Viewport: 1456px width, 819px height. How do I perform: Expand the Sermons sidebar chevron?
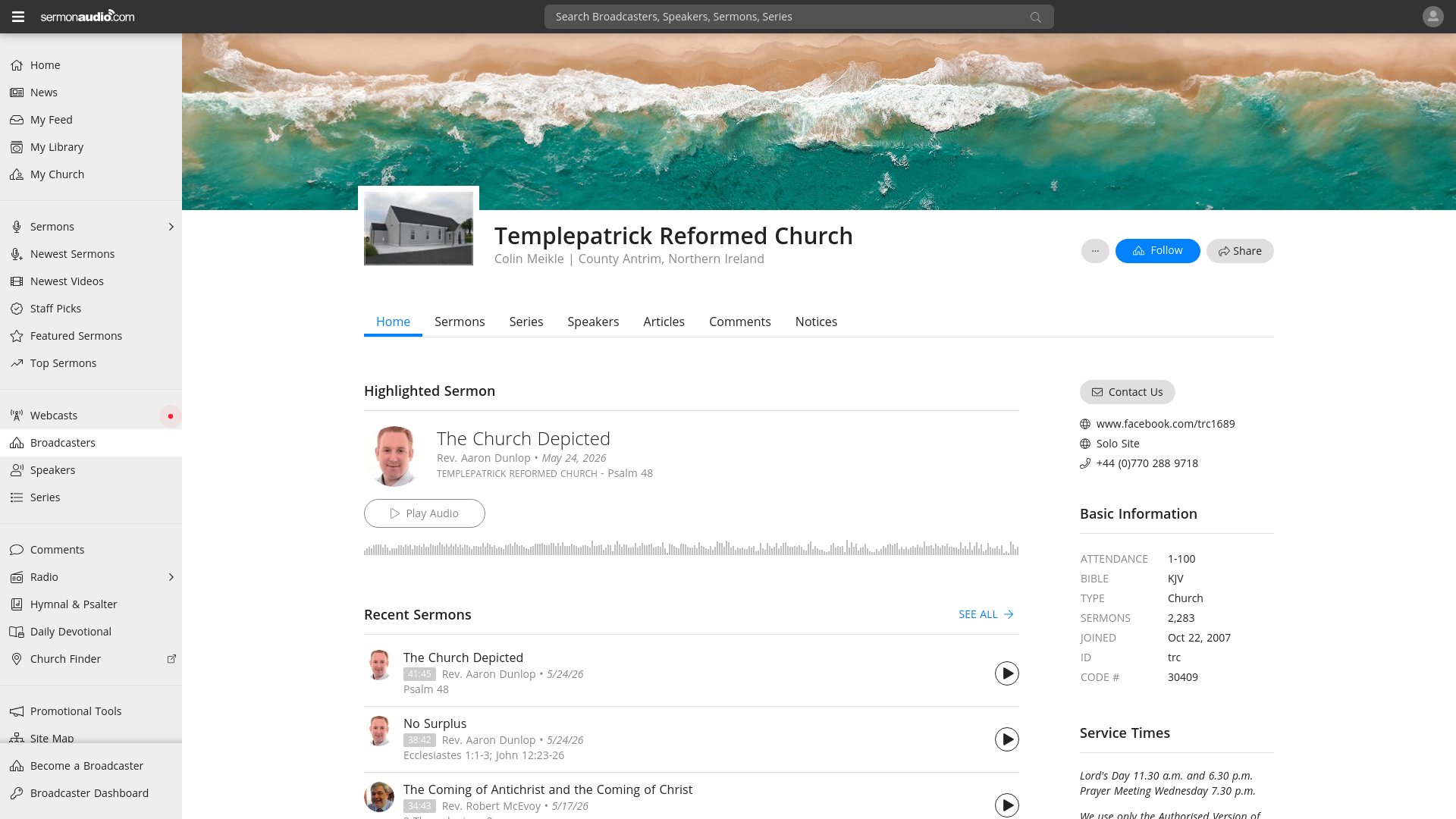pos(171,227)
